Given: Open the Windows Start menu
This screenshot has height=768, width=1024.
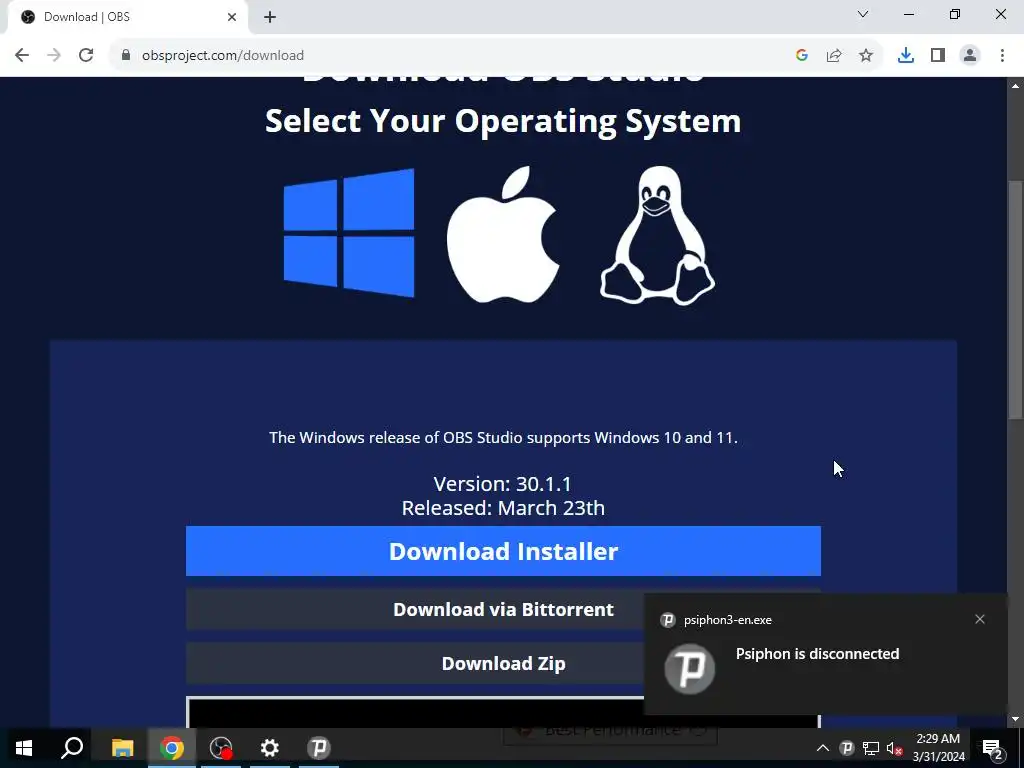Looking at the screenshot, I should click(x=24, y=748).
